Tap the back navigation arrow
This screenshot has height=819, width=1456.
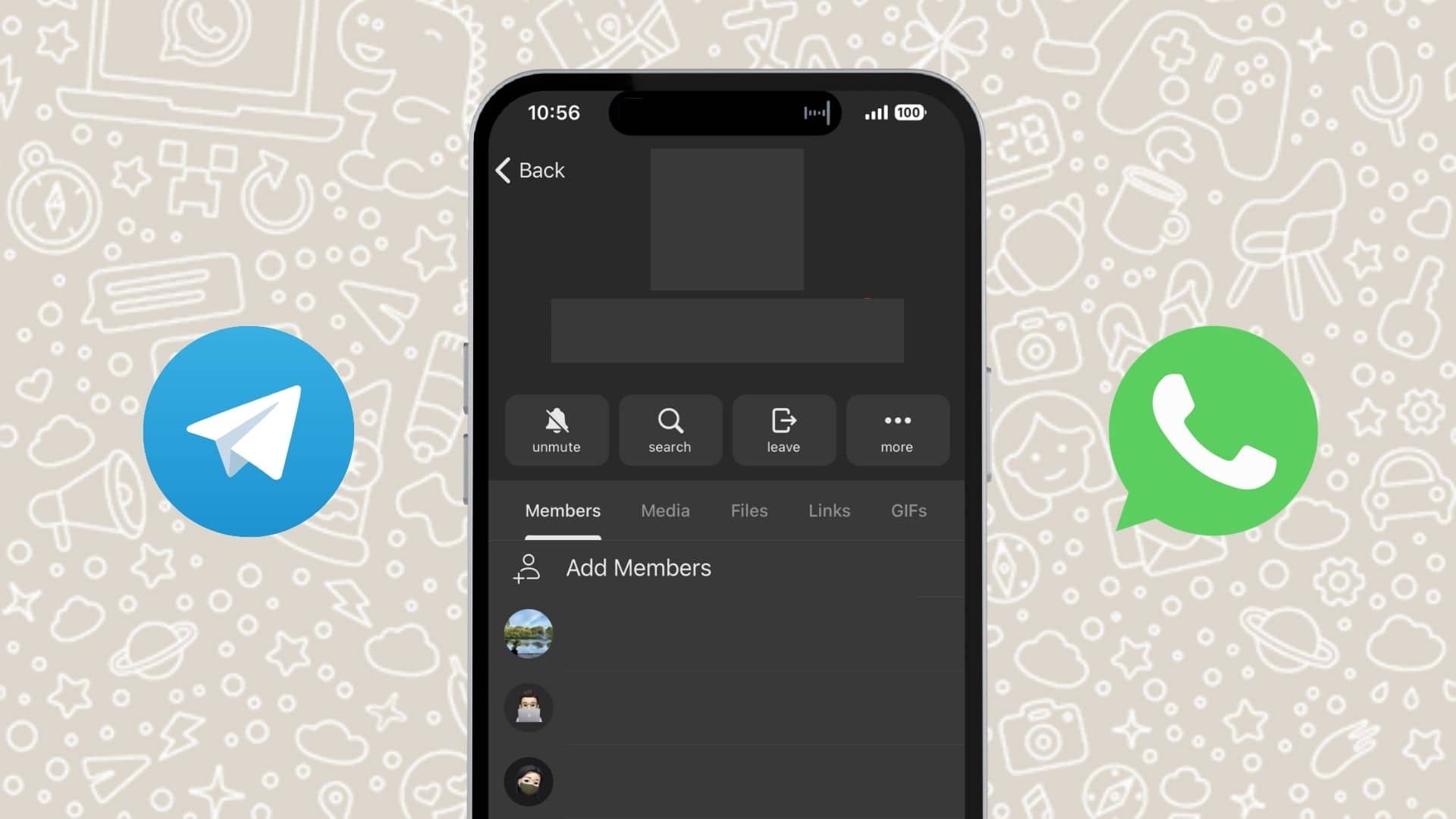tap(502, 169)
